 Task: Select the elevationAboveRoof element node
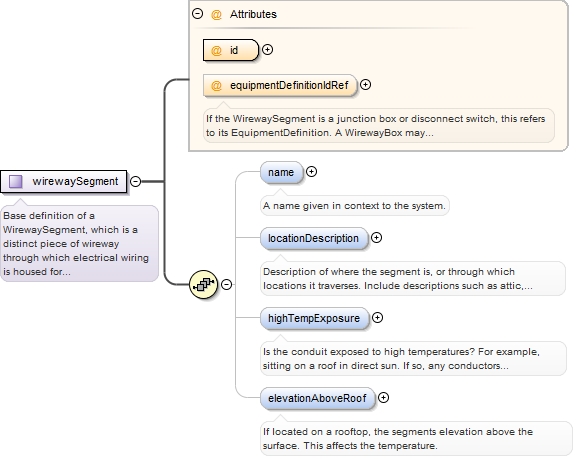tap(318, 398)
